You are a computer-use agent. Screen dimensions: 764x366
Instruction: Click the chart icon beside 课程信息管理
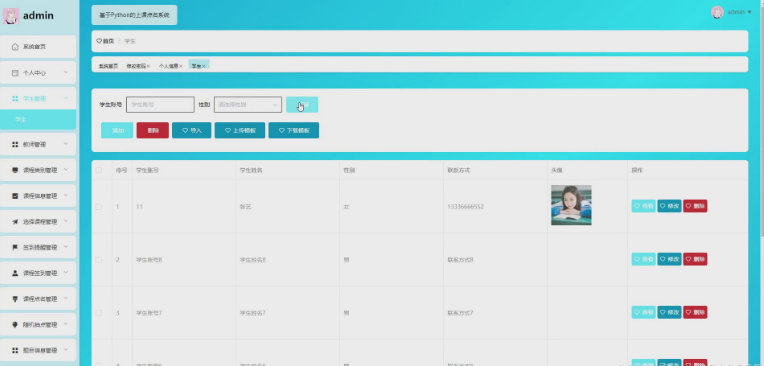click(15, 196)
